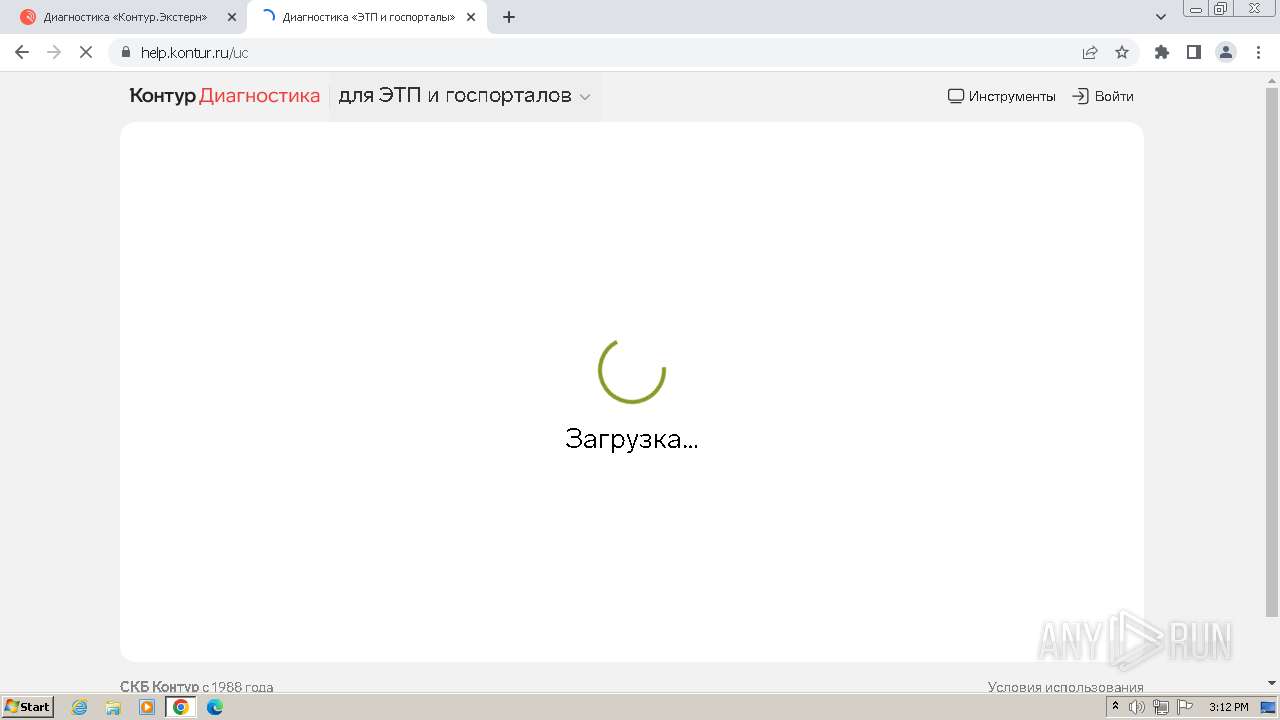
Task: Open the extensions puzzle icon
Action: tap(1162, 53)
